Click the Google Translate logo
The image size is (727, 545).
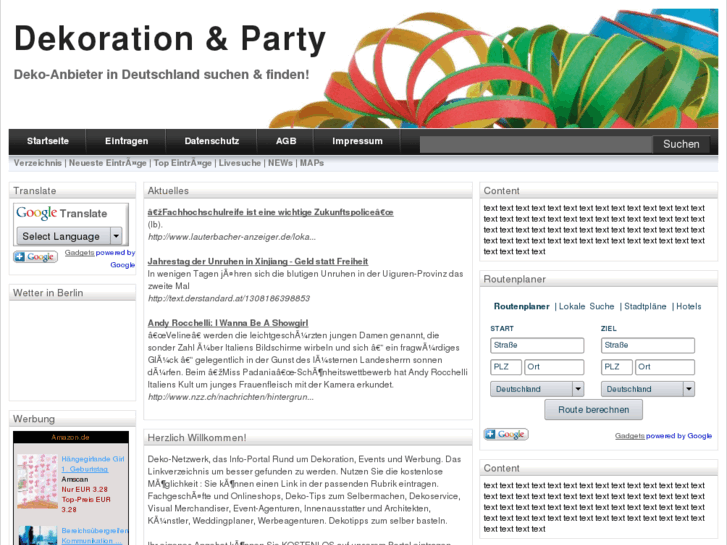click(x=62, y=213)
